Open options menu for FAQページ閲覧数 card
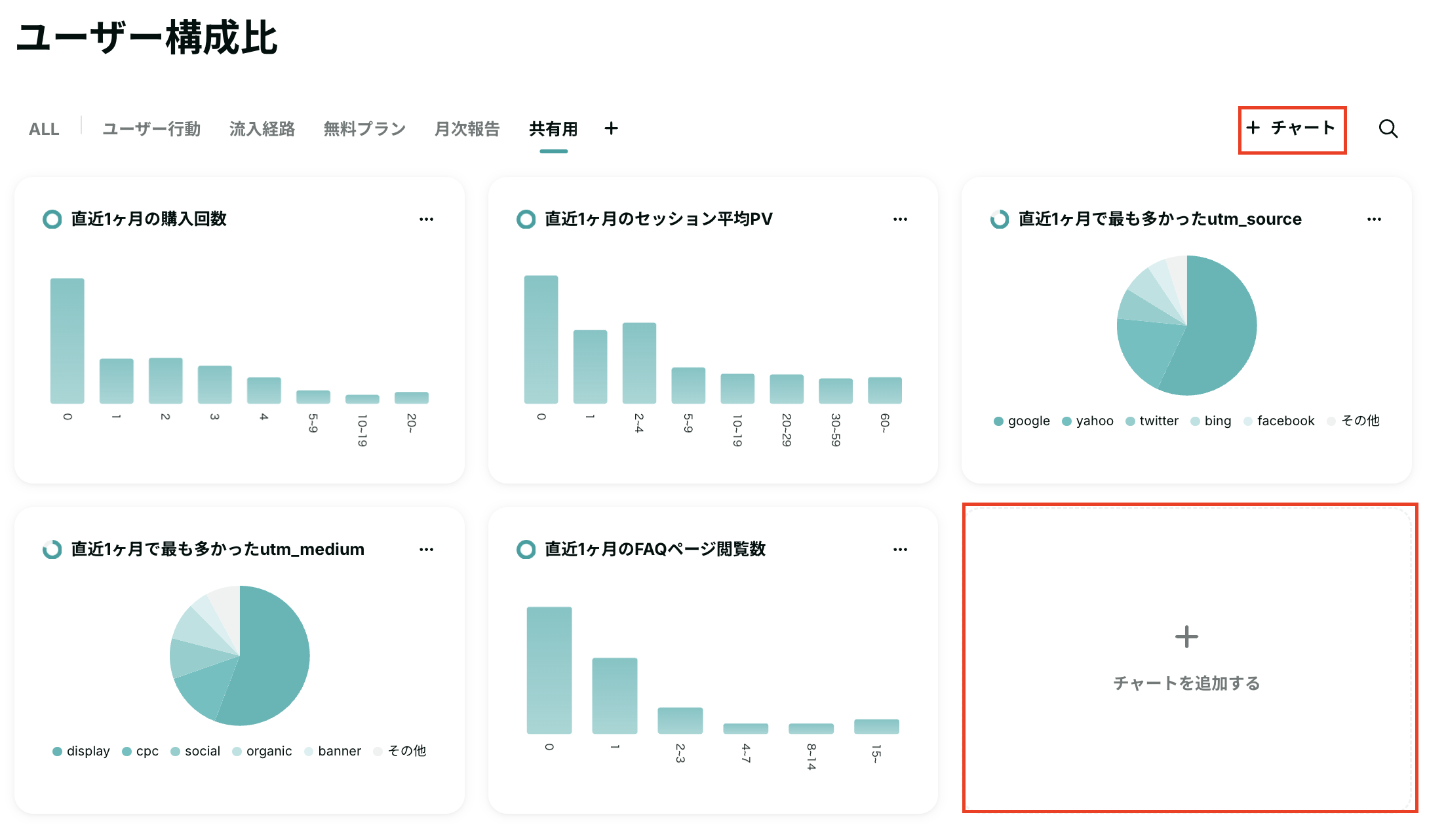 900,549
